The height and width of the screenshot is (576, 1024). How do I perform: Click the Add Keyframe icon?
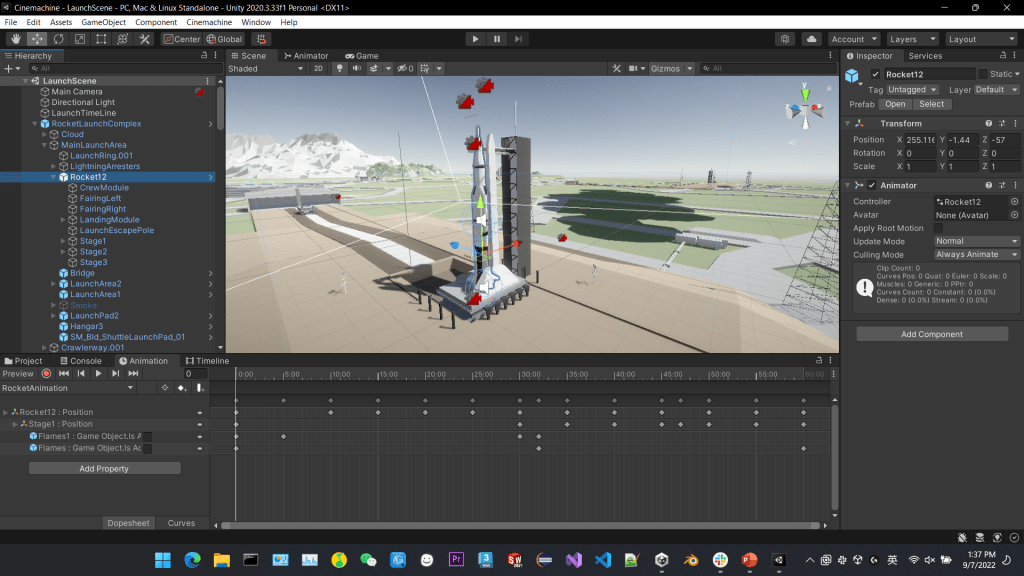point(181,388)
